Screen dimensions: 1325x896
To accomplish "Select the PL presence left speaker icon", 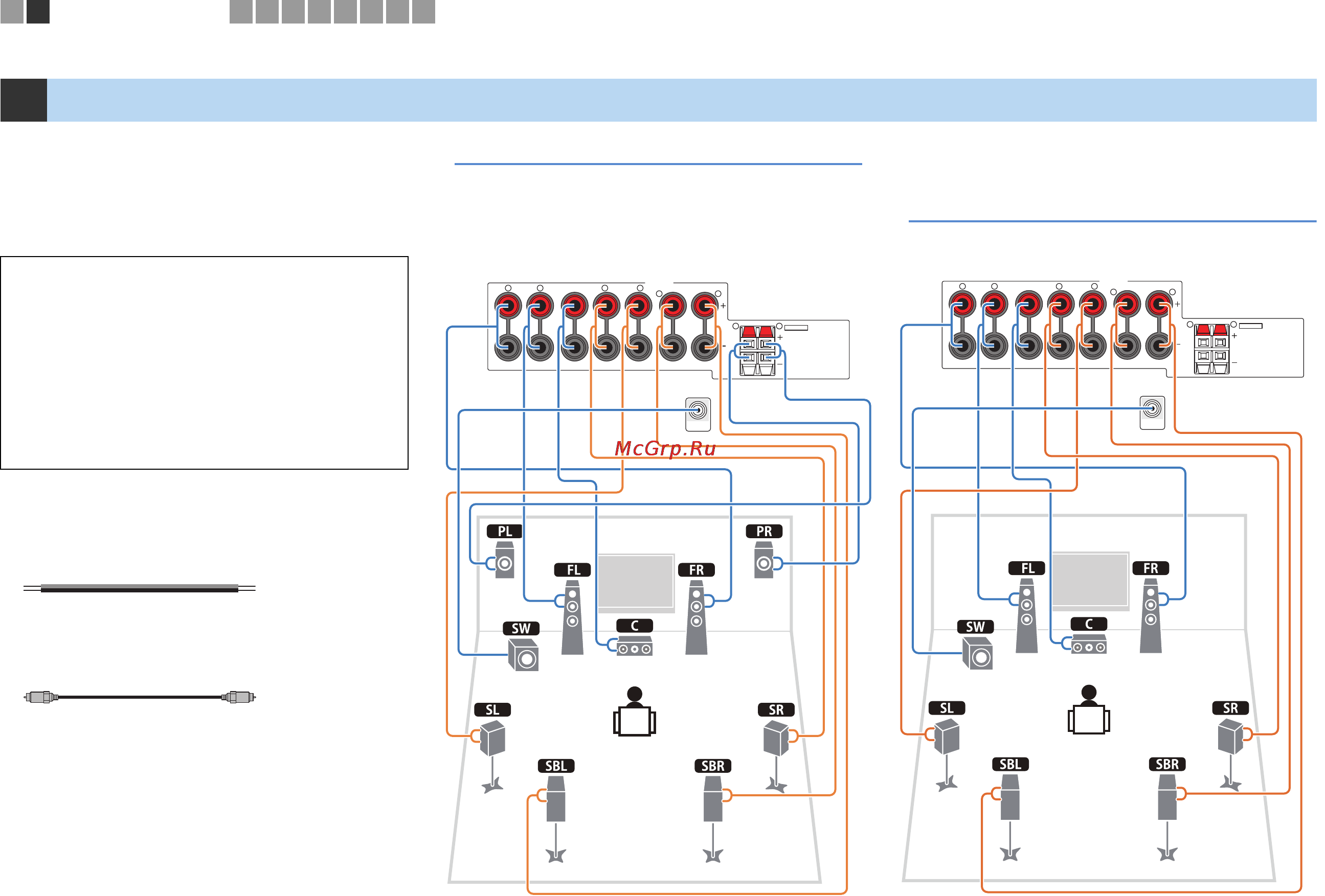I will (505, 560).
